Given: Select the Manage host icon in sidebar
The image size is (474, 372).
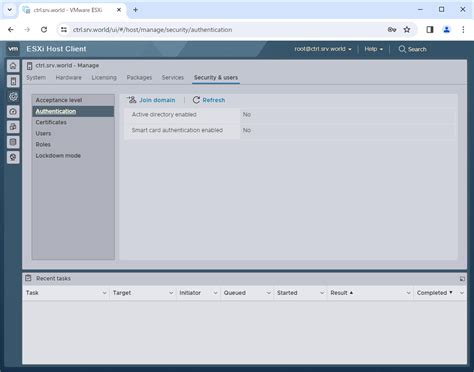Looking at the screenshot, I should 13,81.
